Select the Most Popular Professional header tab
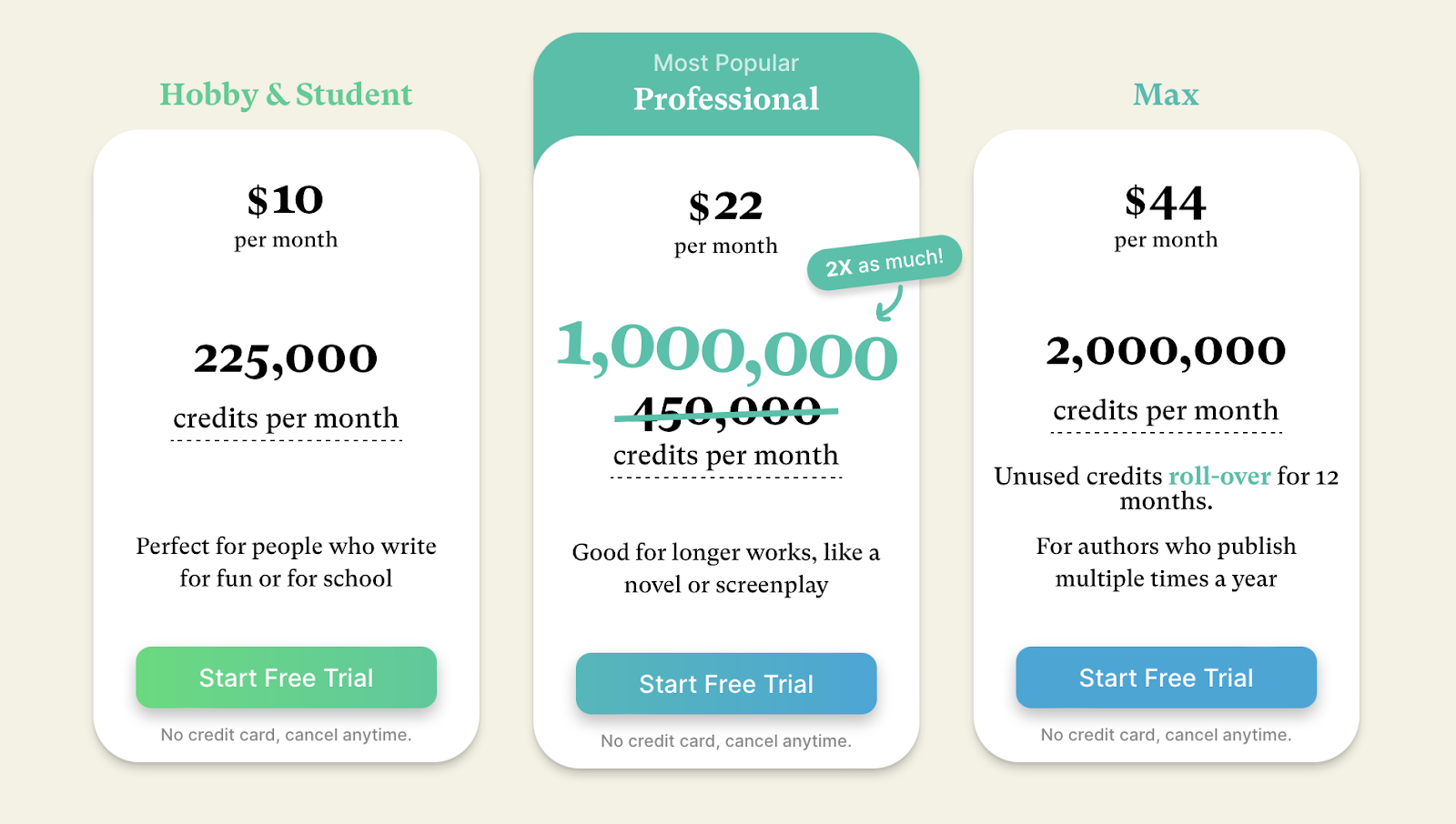 pyautogui.click(x=726, y=84)
